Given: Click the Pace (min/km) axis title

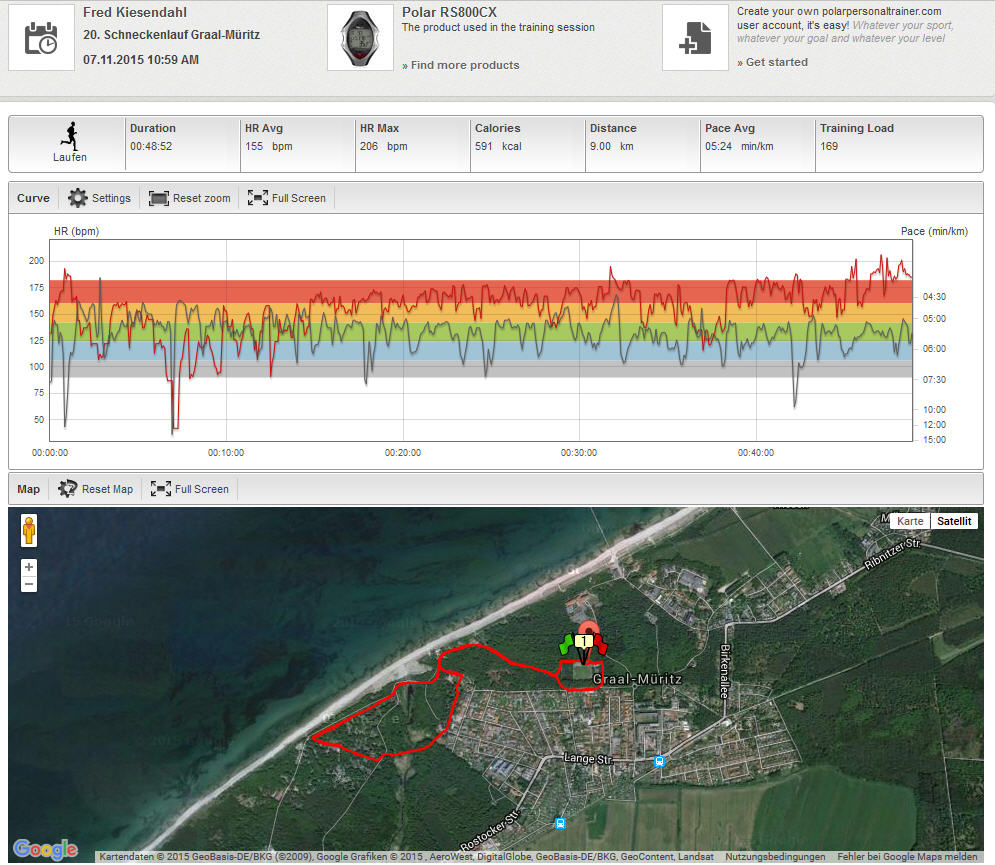Looking at the screenshot, I should [x=934, y=231].
